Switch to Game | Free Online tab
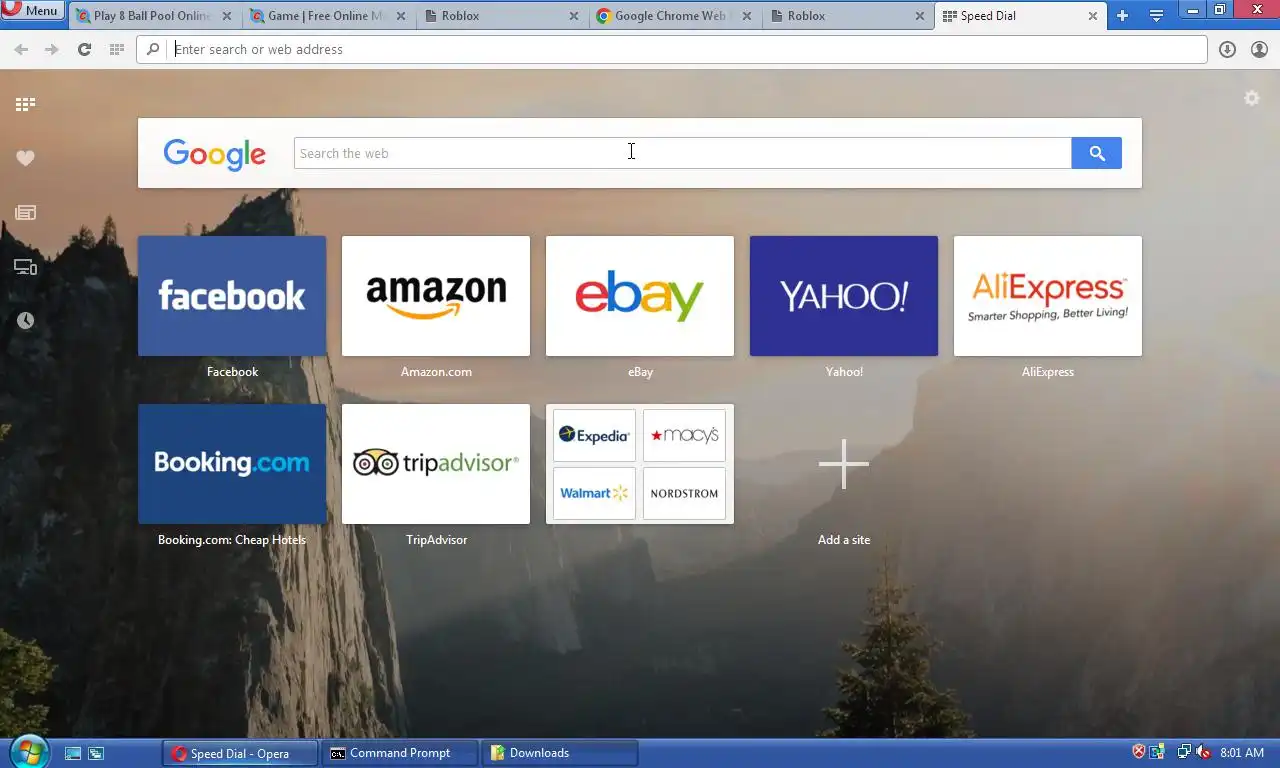The height and width of the screenshot is (768, 1280). [326, 16]
